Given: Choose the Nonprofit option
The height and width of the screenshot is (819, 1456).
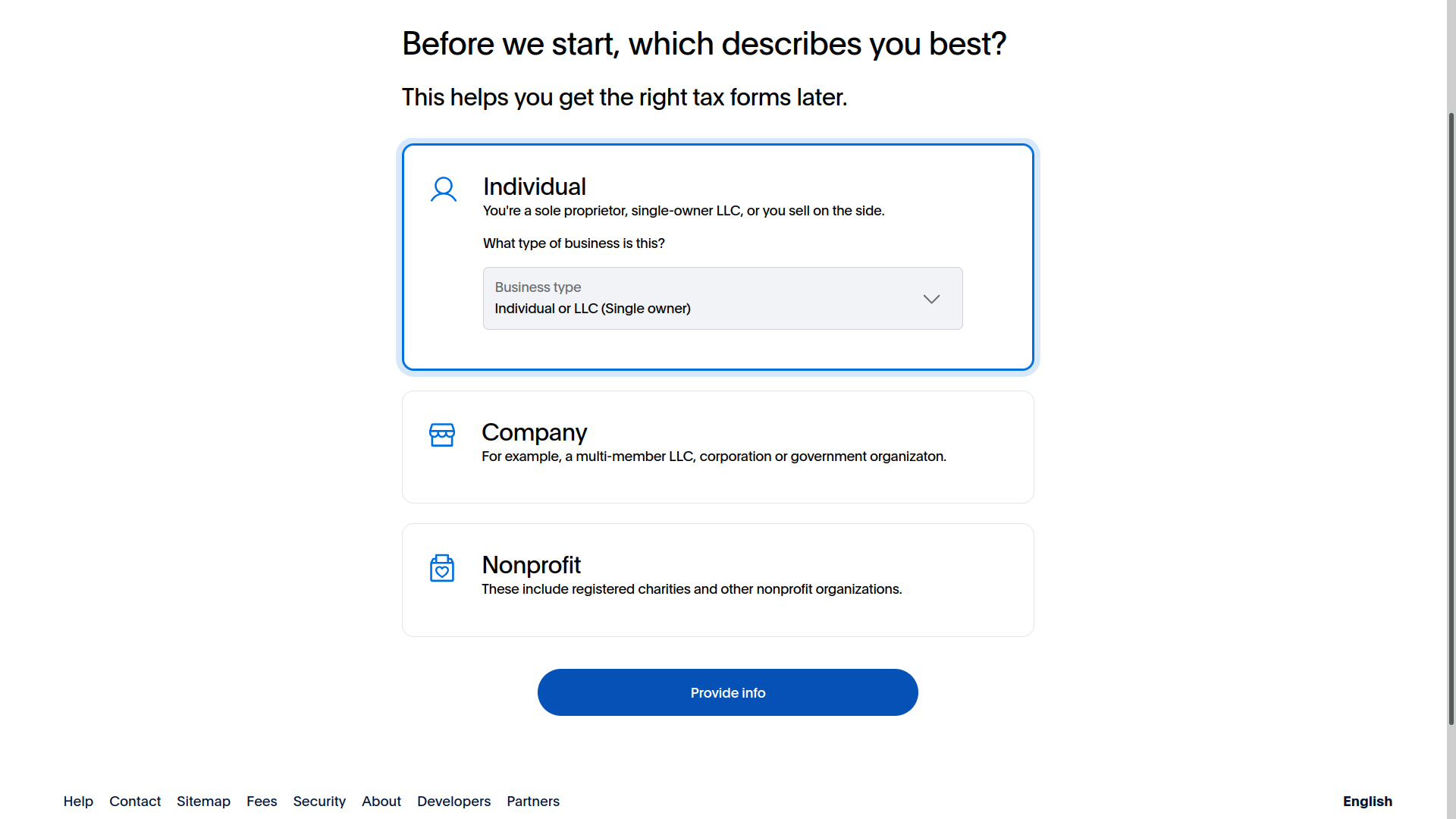Looking at the screenshot, I should point(717,579).
